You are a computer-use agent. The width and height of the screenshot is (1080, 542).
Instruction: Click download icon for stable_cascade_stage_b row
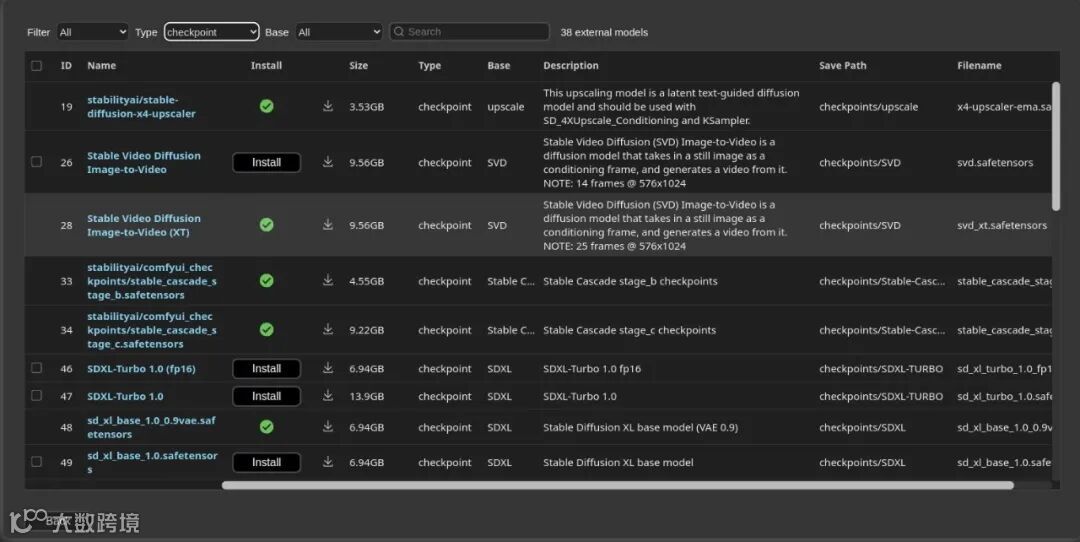tap(328, 280)
